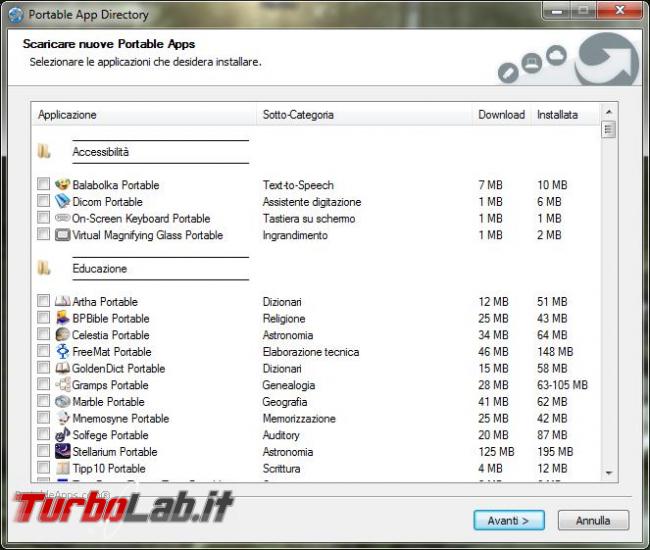Click the Portable App Directory title bar icon
Viewport: 650px width, 550px height.
(x=16, y=15)
